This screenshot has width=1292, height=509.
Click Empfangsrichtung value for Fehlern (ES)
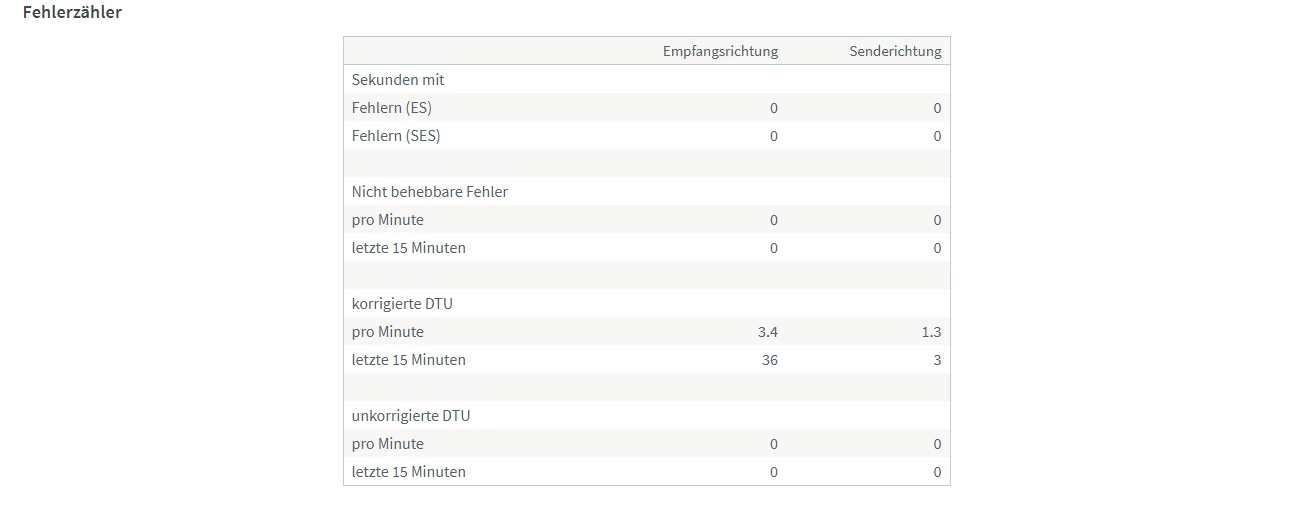(x=773, y=107)
